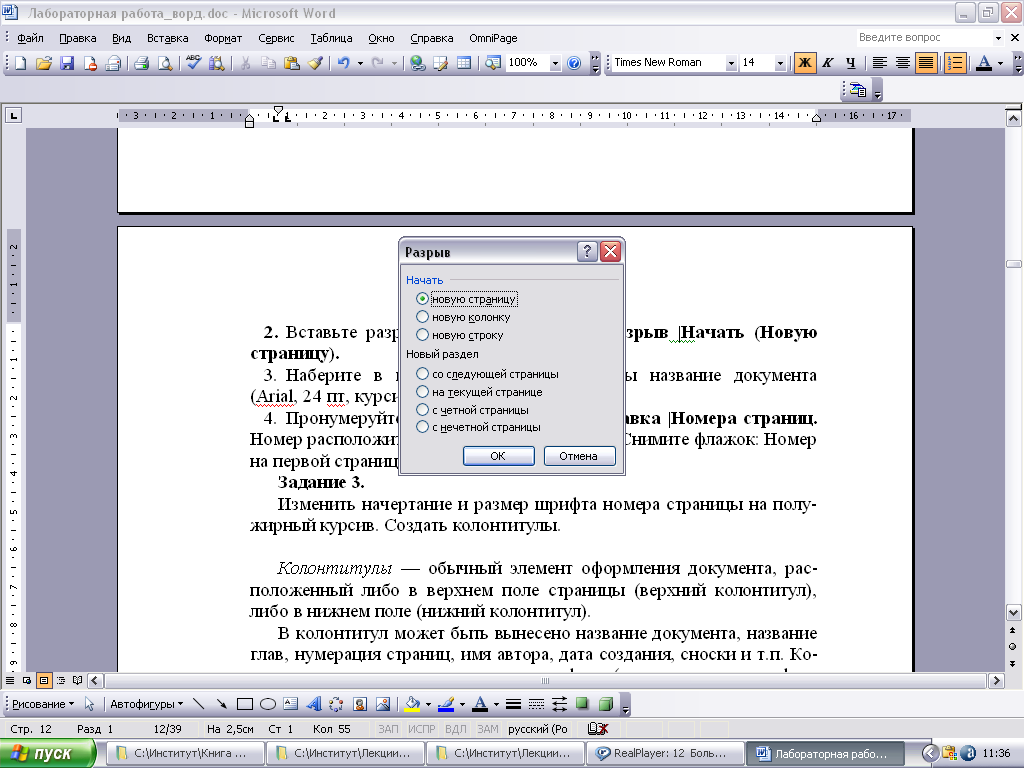Apply fill color paint bucket
The height and width of the screenshot is (768, 1024).
tap(413, 704)
